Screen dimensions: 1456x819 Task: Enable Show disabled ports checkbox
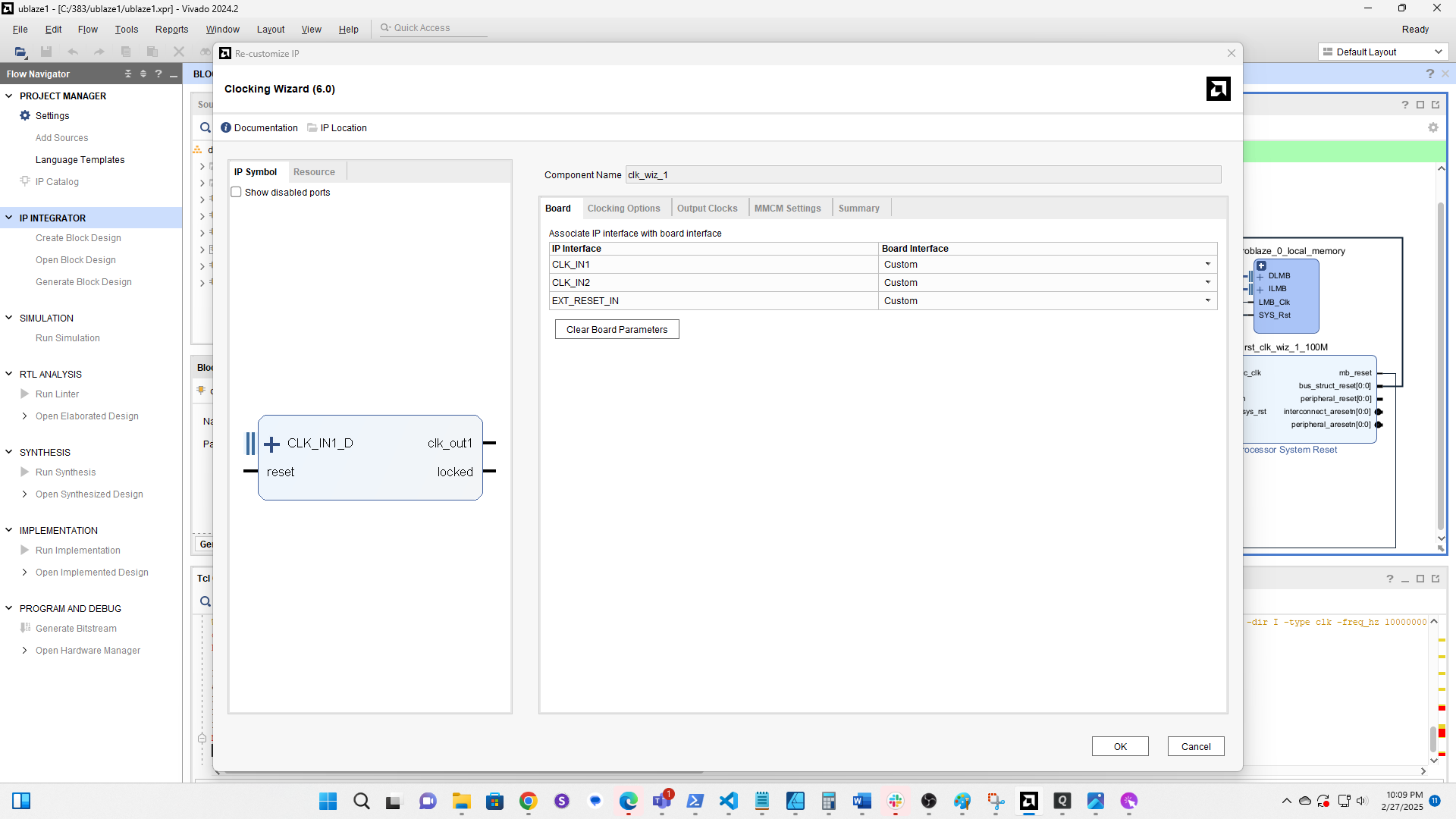(237, 192)
